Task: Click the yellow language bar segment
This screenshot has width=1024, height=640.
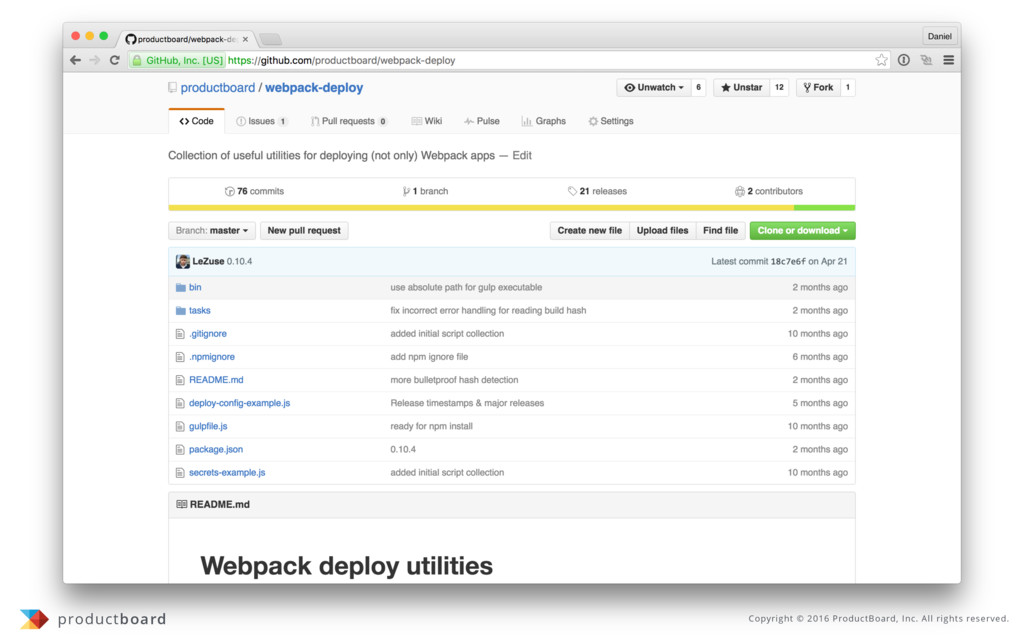Action: coord(481,208)
